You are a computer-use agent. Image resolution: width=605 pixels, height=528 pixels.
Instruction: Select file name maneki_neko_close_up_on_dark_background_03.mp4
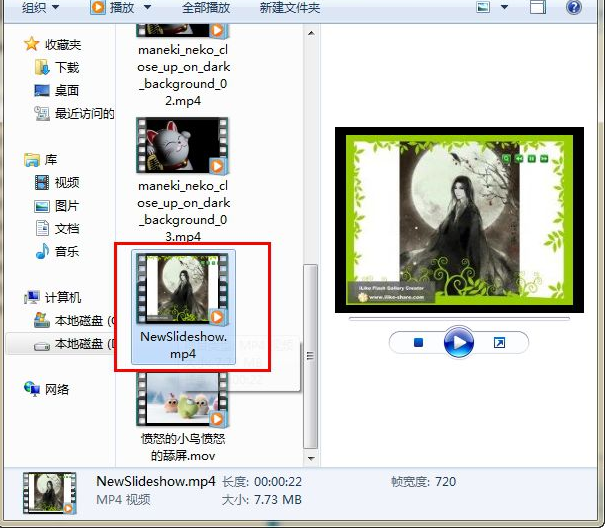[183, 211]
